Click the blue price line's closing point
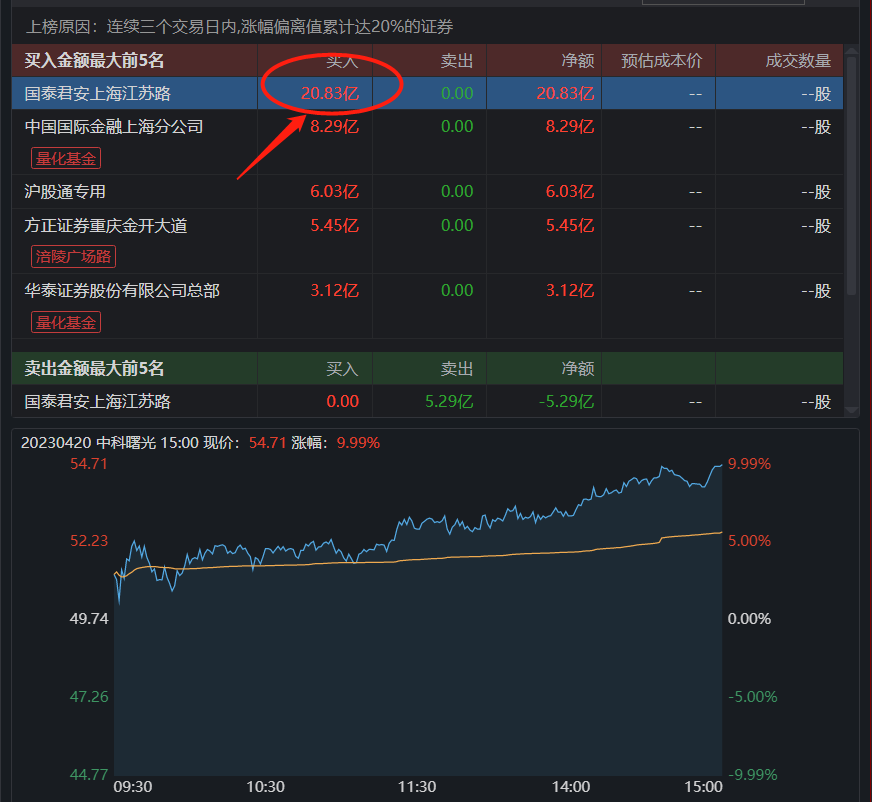The image size is (872, 802). [x=721, y=465]
